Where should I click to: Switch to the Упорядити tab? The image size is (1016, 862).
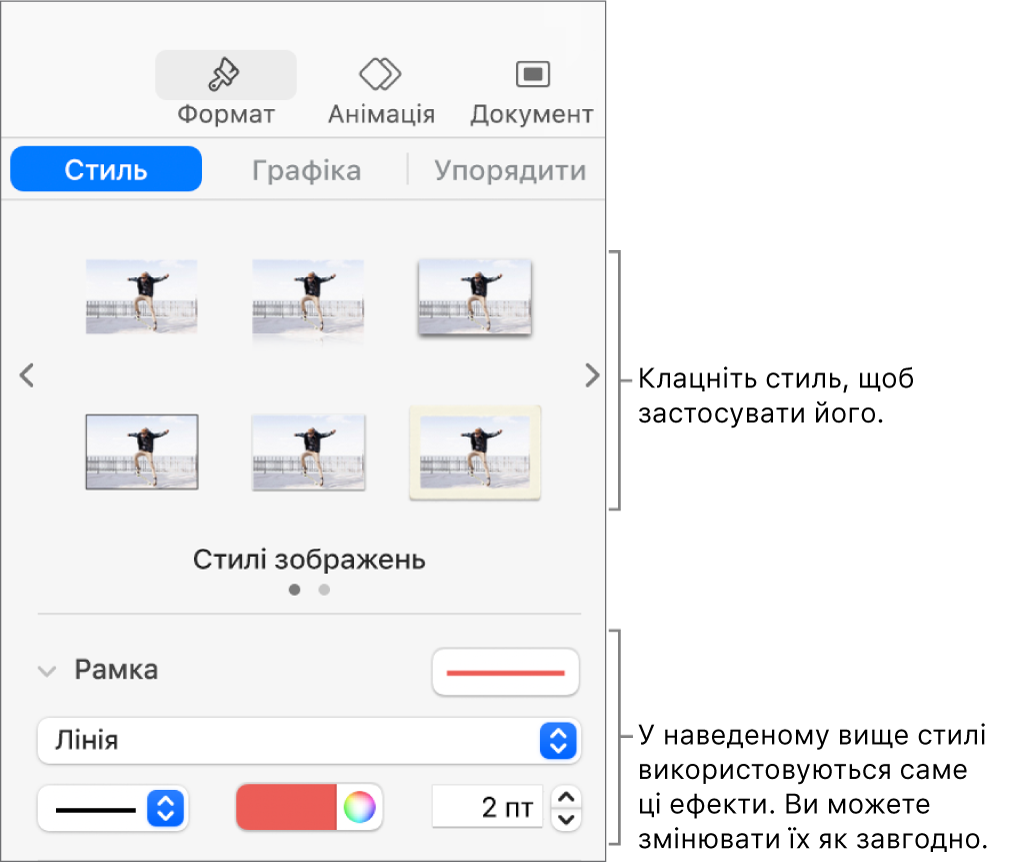(x=511, y=169)
